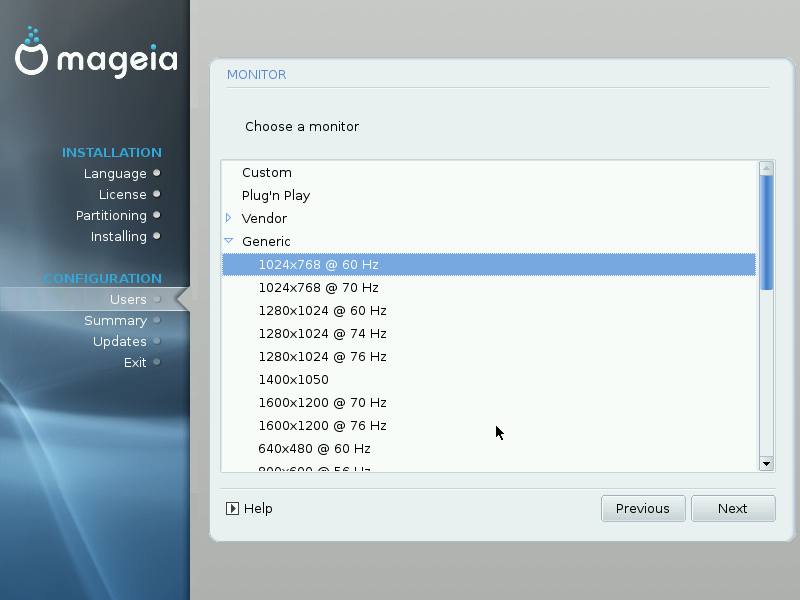Click the License step bullet indicator

pos(157,194)
